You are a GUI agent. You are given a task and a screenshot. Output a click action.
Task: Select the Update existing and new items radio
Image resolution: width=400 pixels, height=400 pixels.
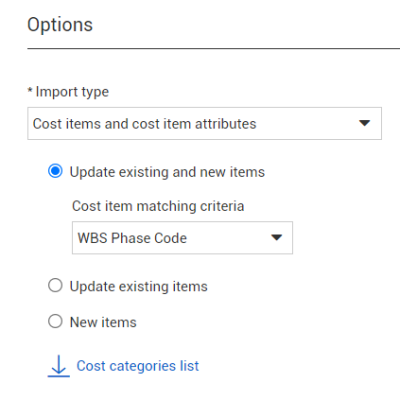[x=55, y=171]
